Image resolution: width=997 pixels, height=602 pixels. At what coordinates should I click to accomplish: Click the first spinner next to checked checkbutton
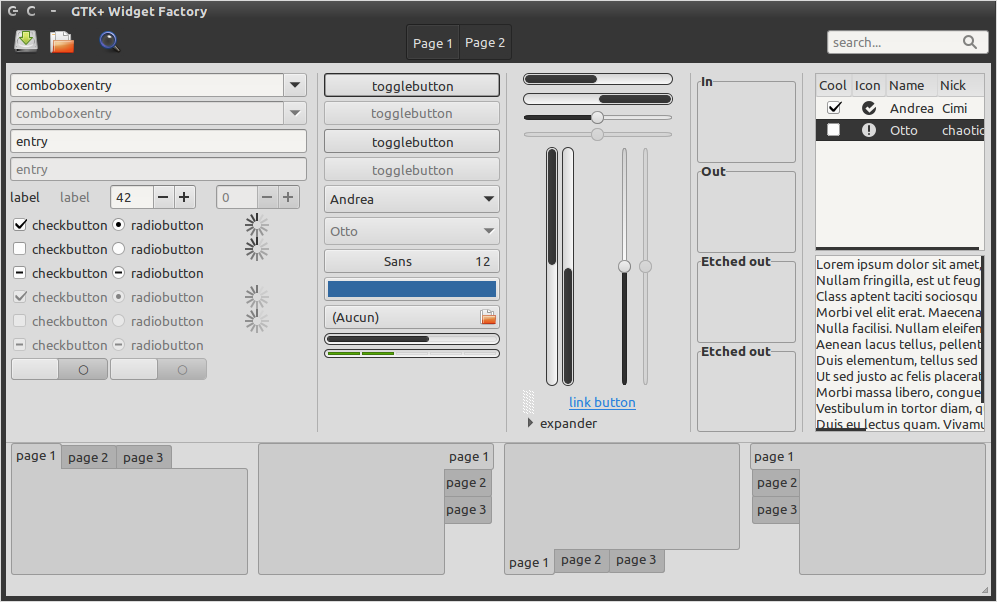click(x=257, y=225)
